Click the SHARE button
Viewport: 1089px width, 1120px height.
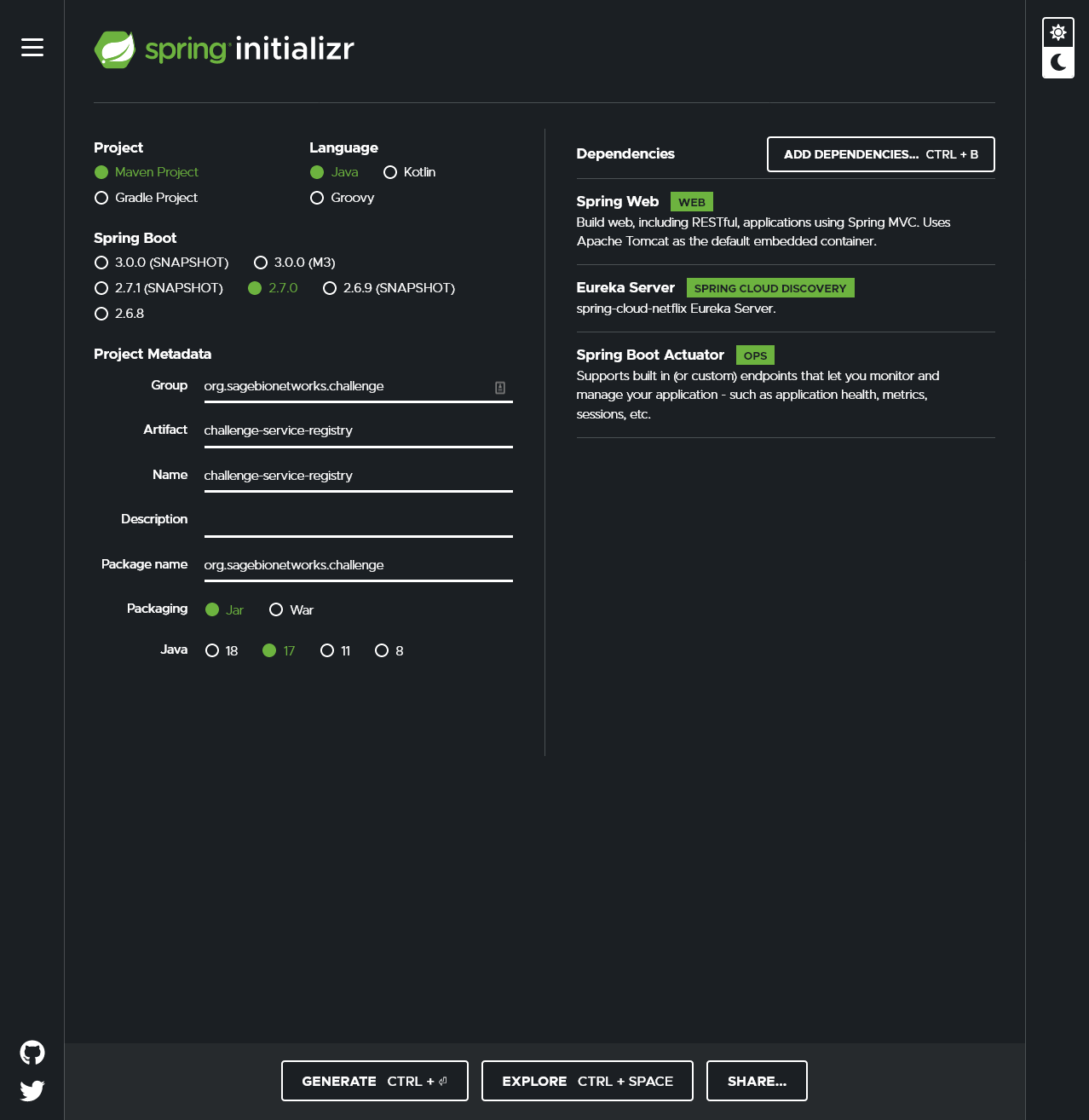coord(756,1081)
